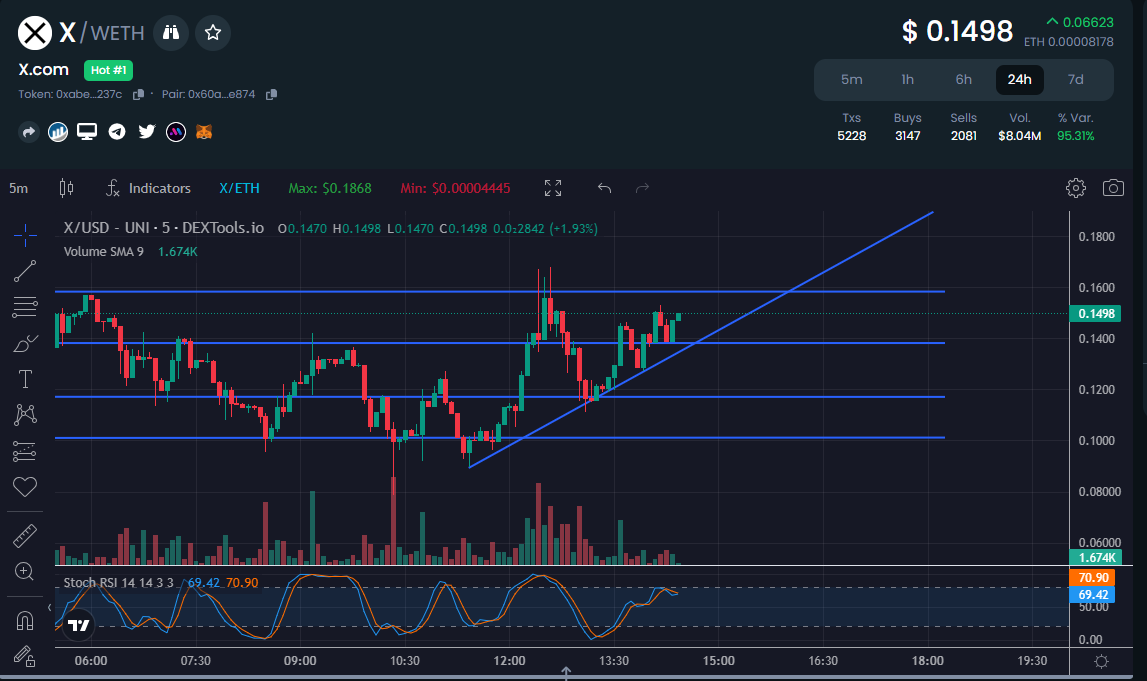Select the XABCD pattern tool
The width and height of the screenshot is (1147, 681).
click(24, 414)
